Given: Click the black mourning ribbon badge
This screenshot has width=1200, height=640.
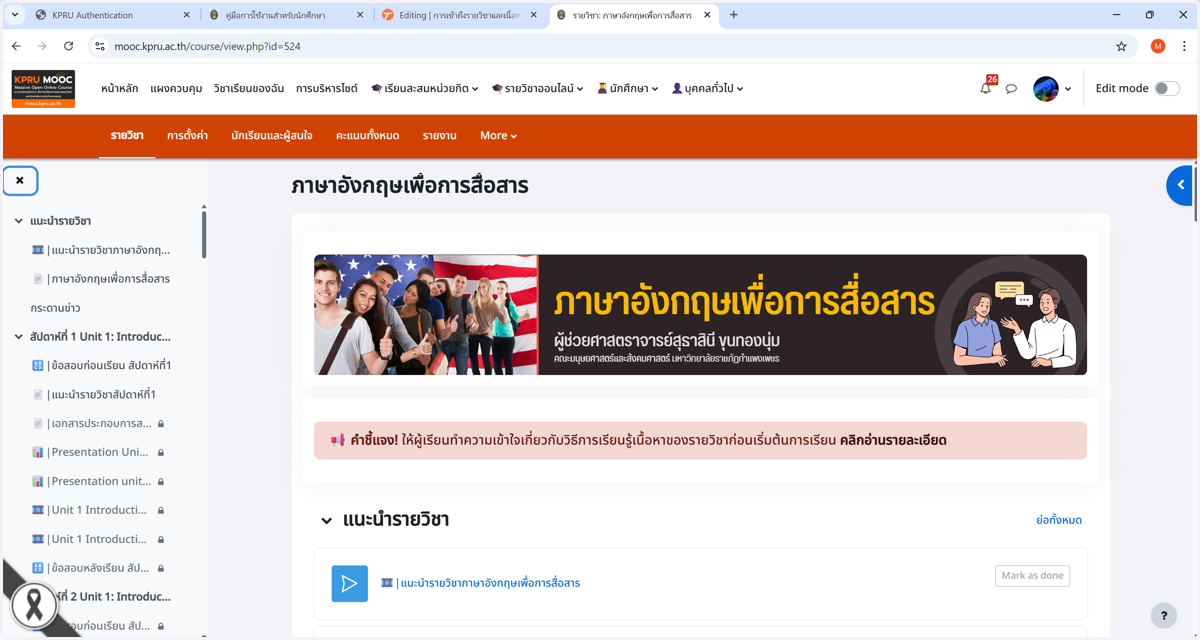Looking at the screenshot, I should (33, 604).
